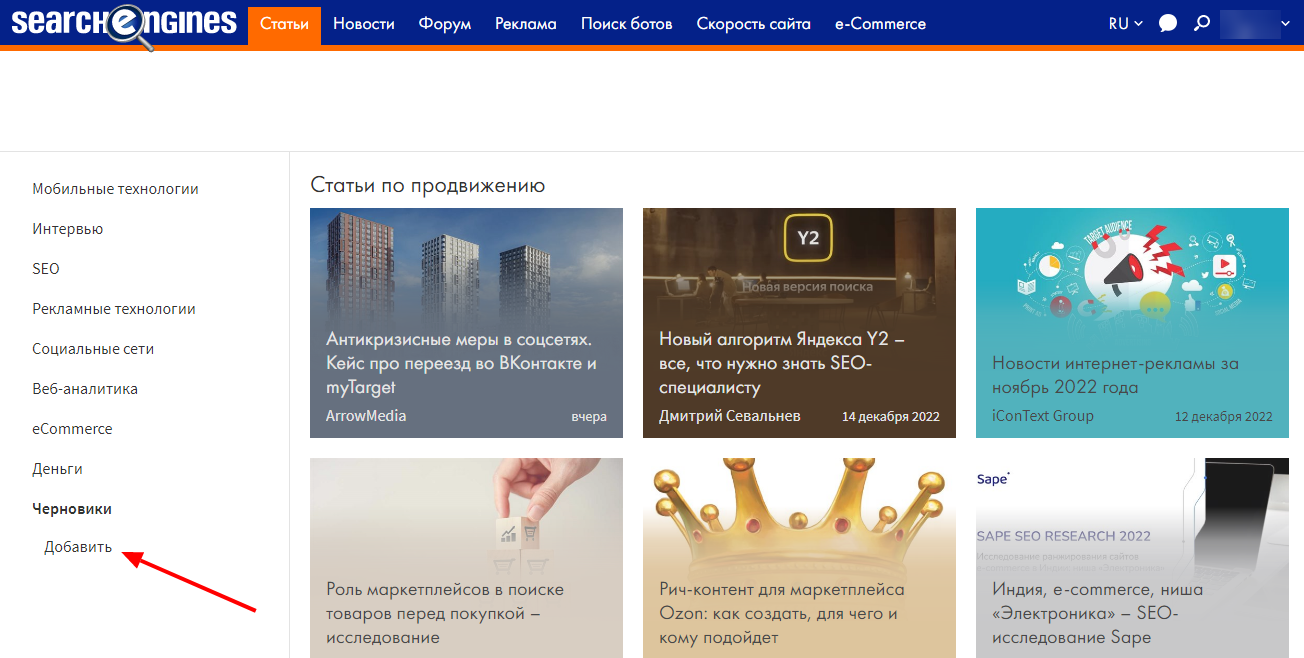Viewport: 1304px width, 658px height.
Task: Select the Мобильные технологии category
Action: [115, 189]
